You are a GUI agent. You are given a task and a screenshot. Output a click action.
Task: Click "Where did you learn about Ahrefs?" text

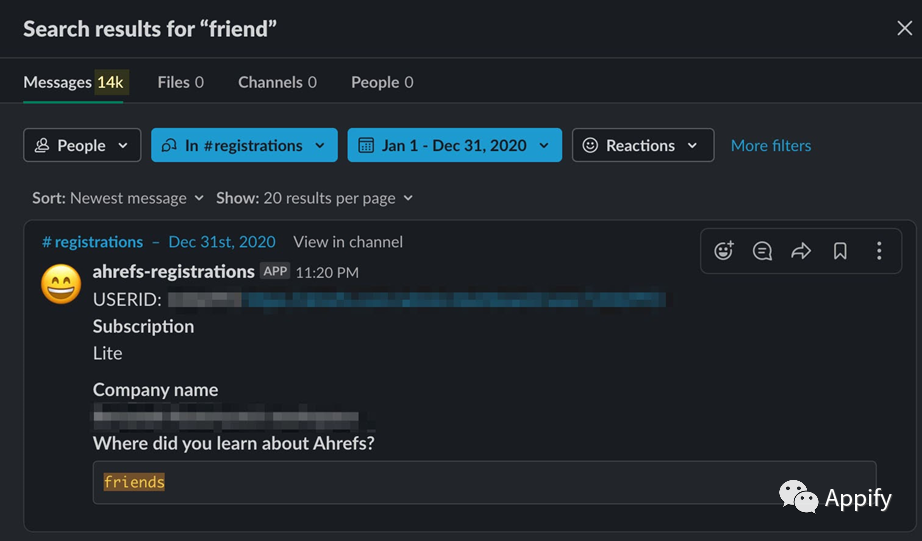point(233,443)
